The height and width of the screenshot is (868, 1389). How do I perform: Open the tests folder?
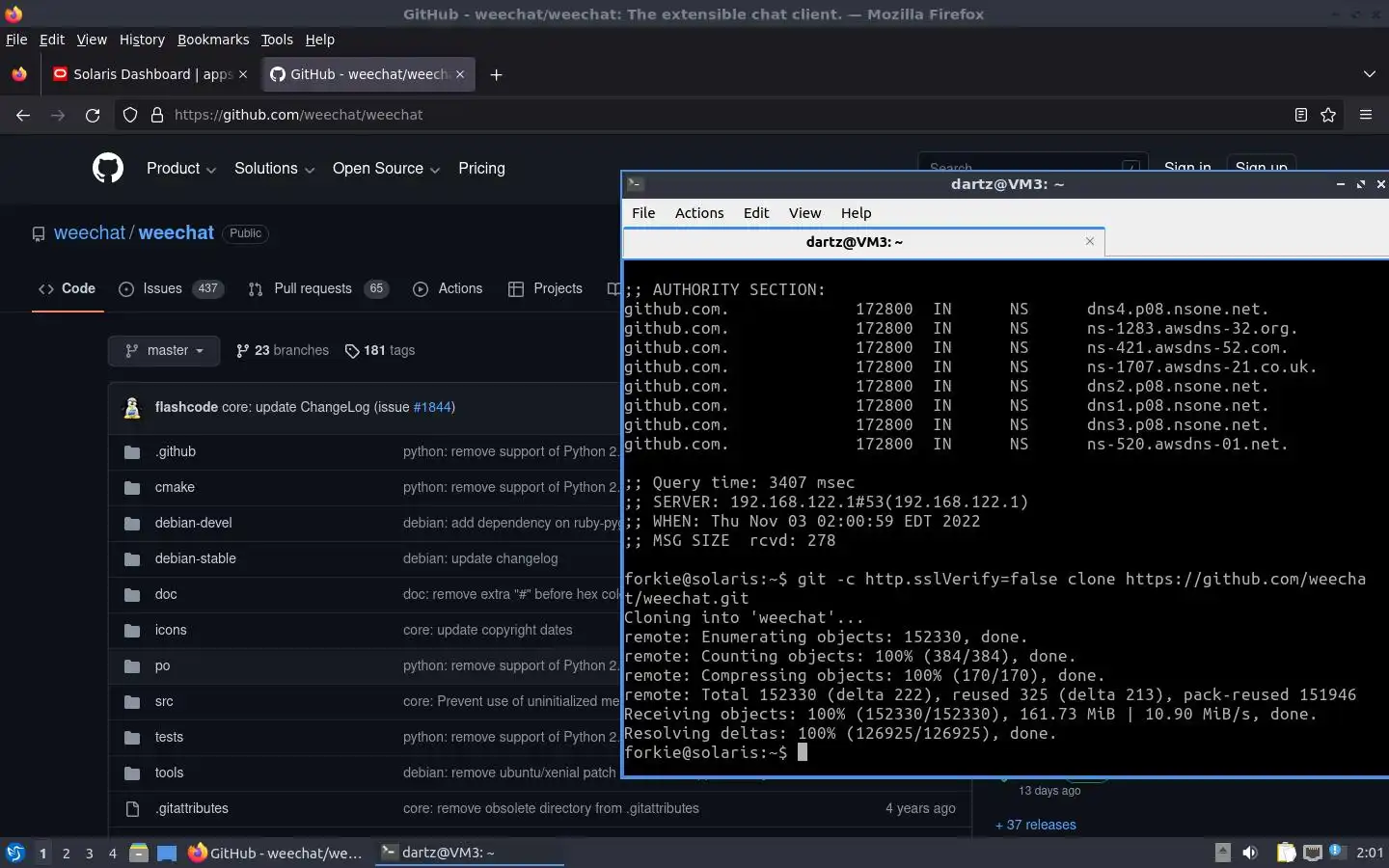[169, 737]
